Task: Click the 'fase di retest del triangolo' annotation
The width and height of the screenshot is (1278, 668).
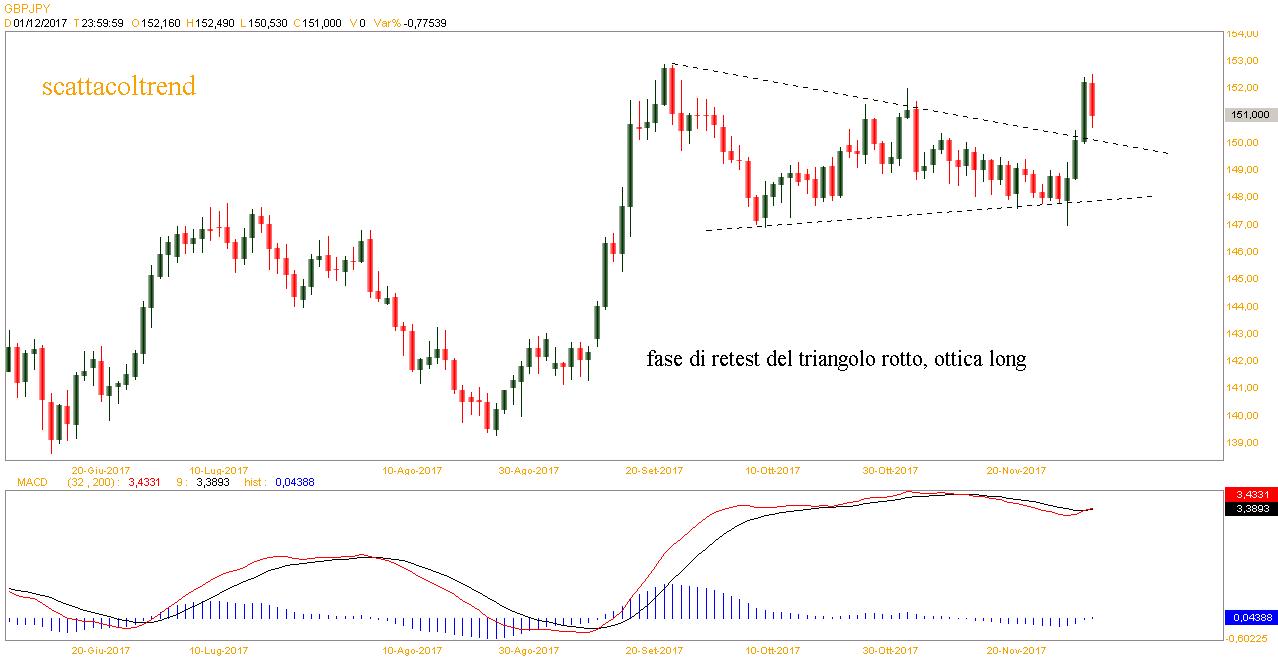Action: pos(836,359)
